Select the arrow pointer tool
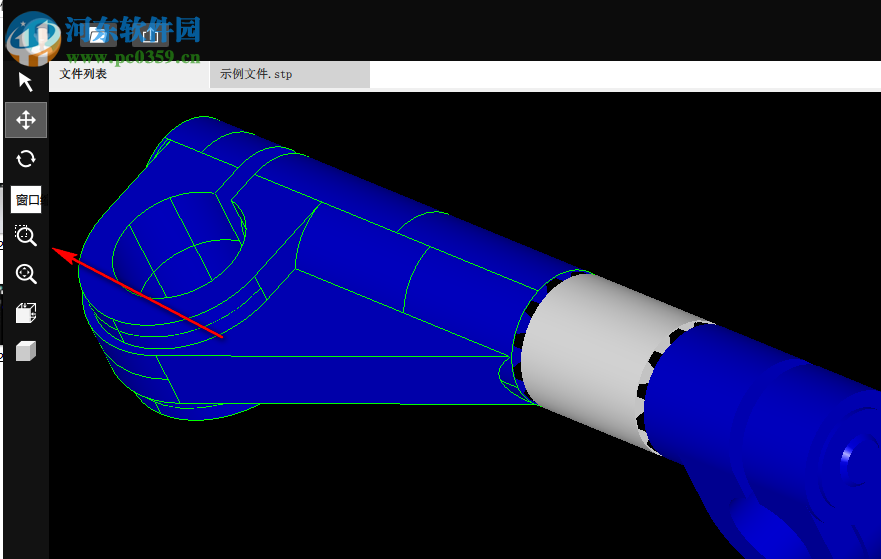This screenshot has width=881, height=559. point(25,82)
